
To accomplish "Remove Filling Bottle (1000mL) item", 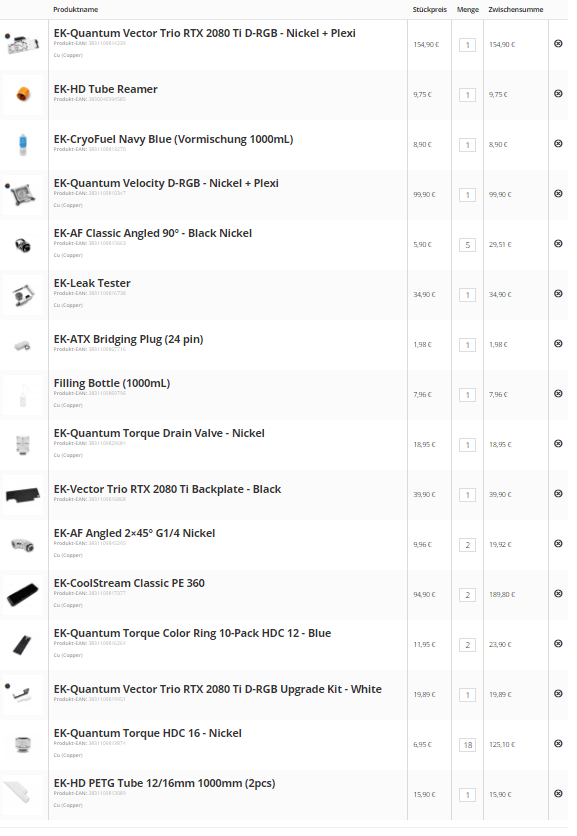I will tap(558, 394).
